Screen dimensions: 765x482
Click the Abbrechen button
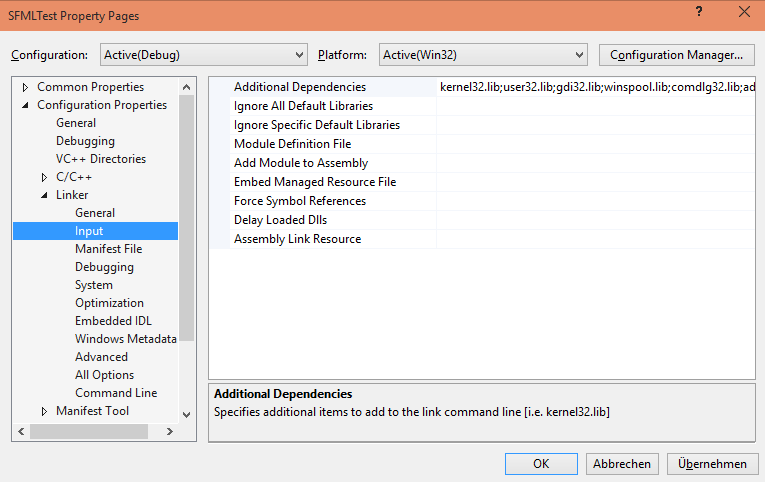coord(622,463)
